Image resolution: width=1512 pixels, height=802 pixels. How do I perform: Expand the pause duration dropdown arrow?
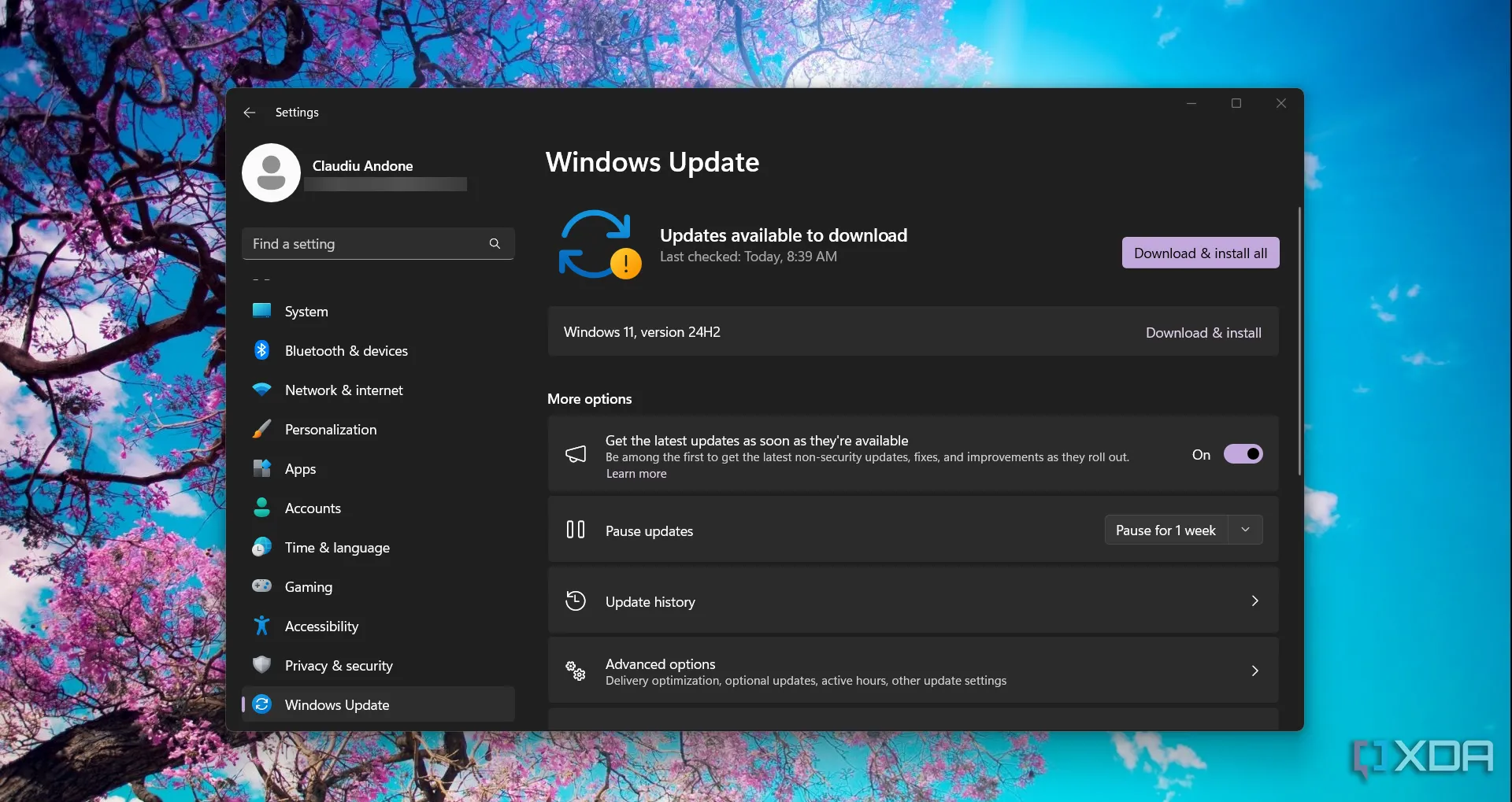(x=1245, y=530)
